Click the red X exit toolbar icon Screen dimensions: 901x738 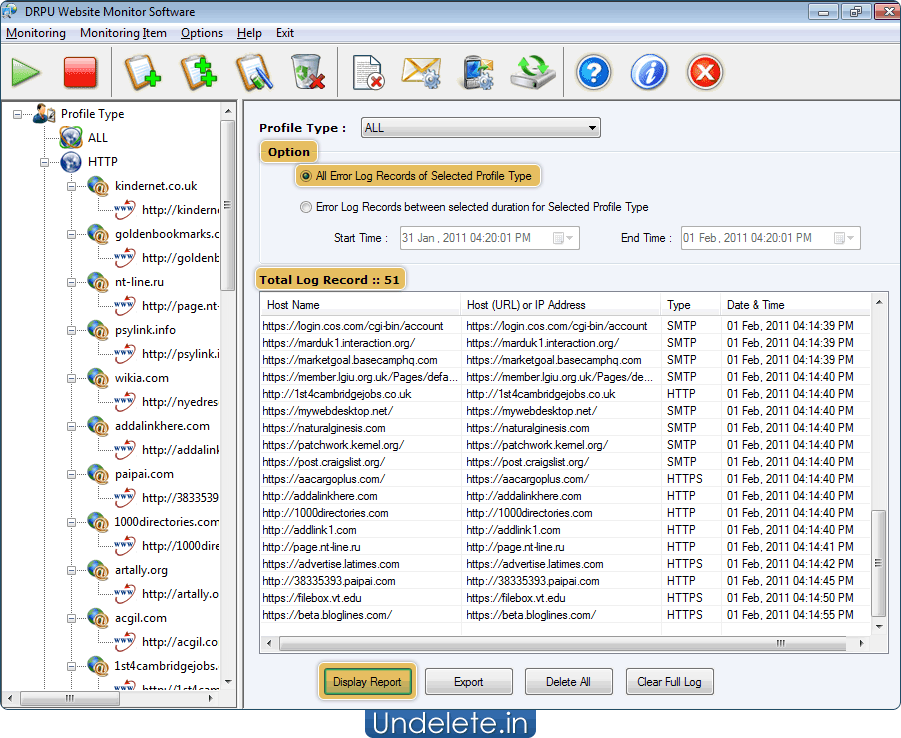704,72
